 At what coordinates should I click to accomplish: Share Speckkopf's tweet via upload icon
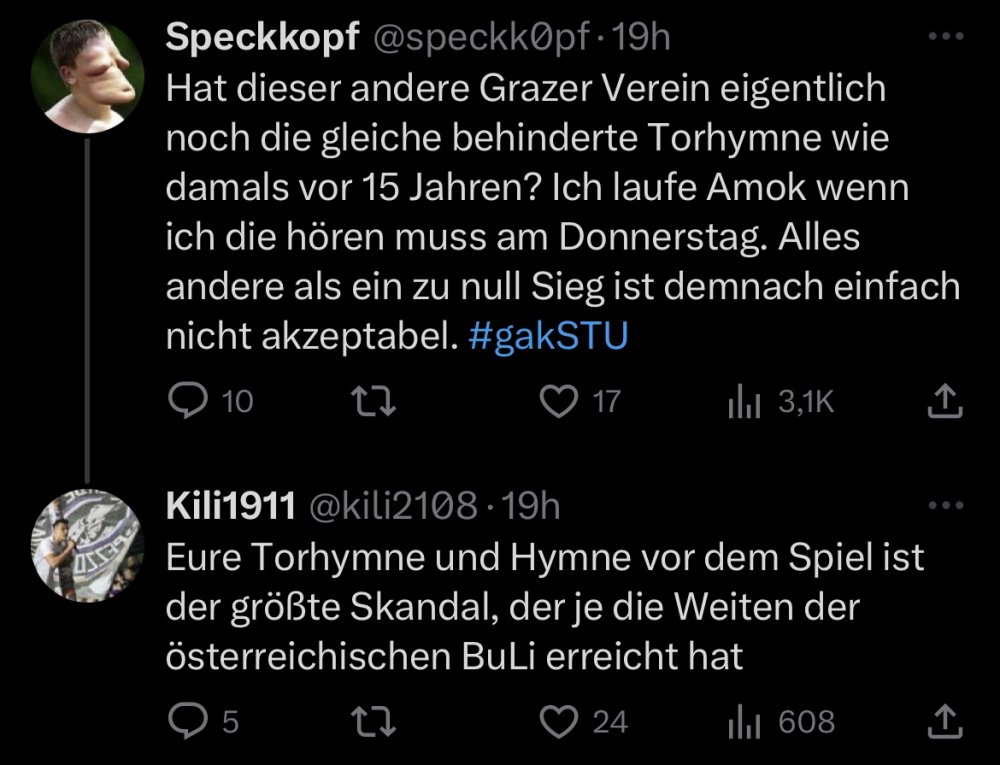(x=946, y=401)
